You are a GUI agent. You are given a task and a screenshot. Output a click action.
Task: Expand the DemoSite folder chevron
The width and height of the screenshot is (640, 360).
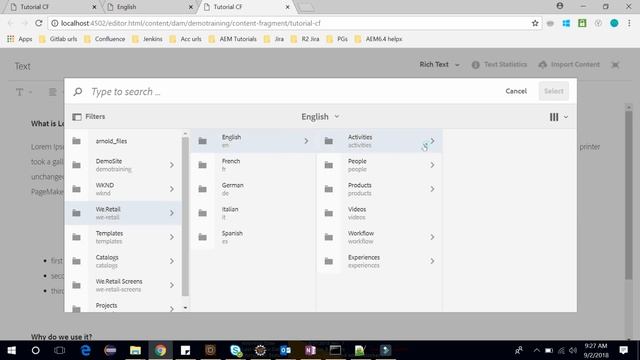tap(172, 165)
